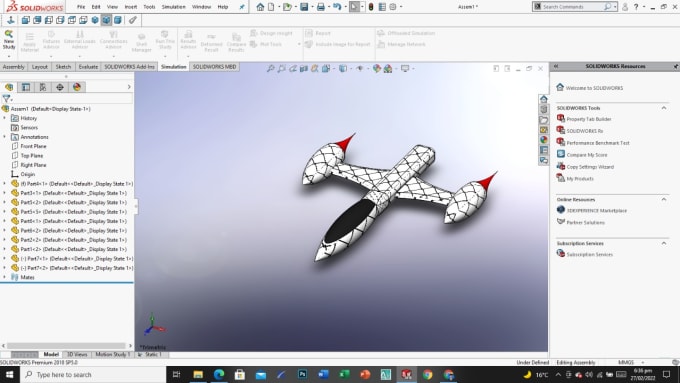Collapse the SOLIDWORKS Tools section

point(664,108)
